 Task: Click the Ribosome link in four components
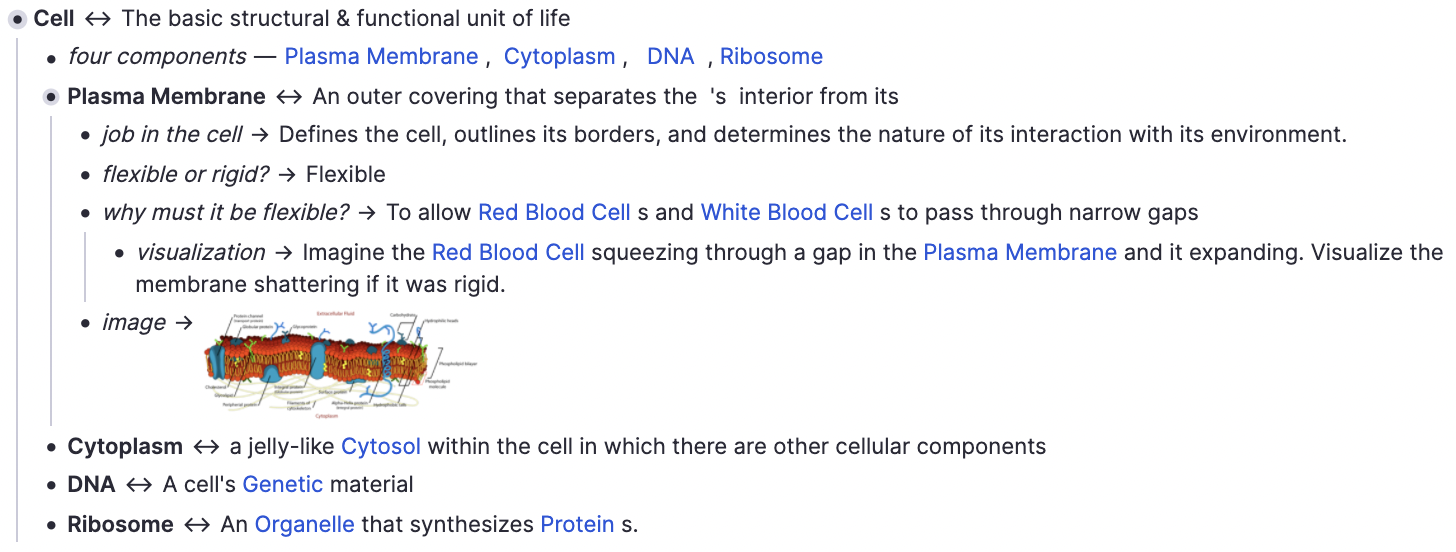771,57
